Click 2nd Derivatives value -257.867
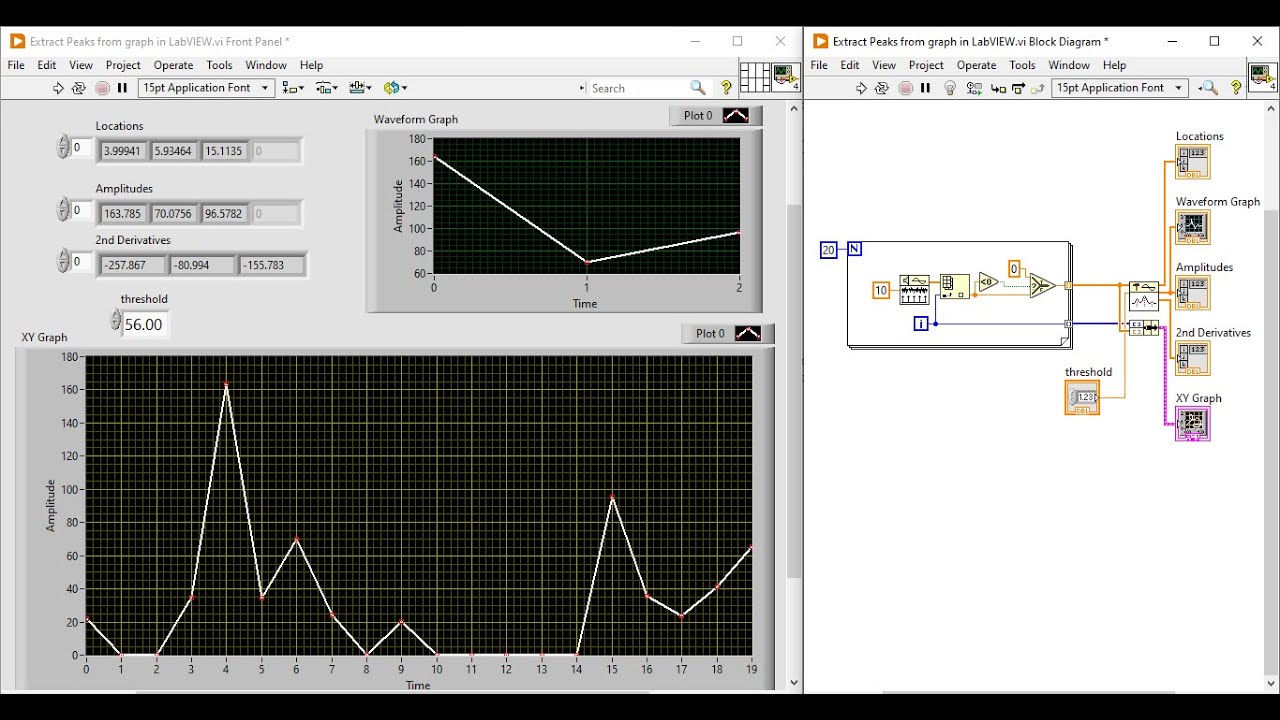The height and width of the screenshot is (720, 1280). (131, 265)
